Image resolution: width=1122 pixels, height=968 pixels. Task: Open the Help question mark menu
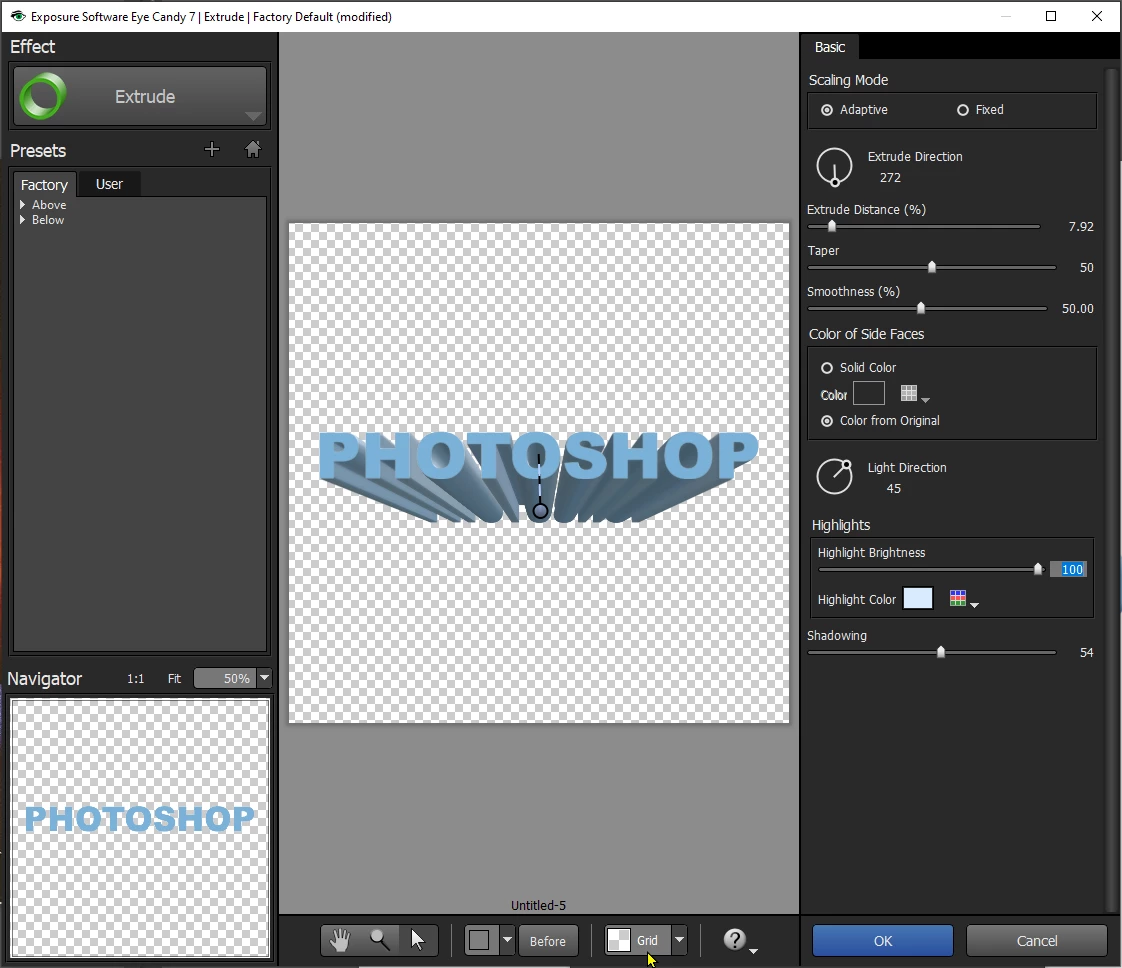[738, 940]
